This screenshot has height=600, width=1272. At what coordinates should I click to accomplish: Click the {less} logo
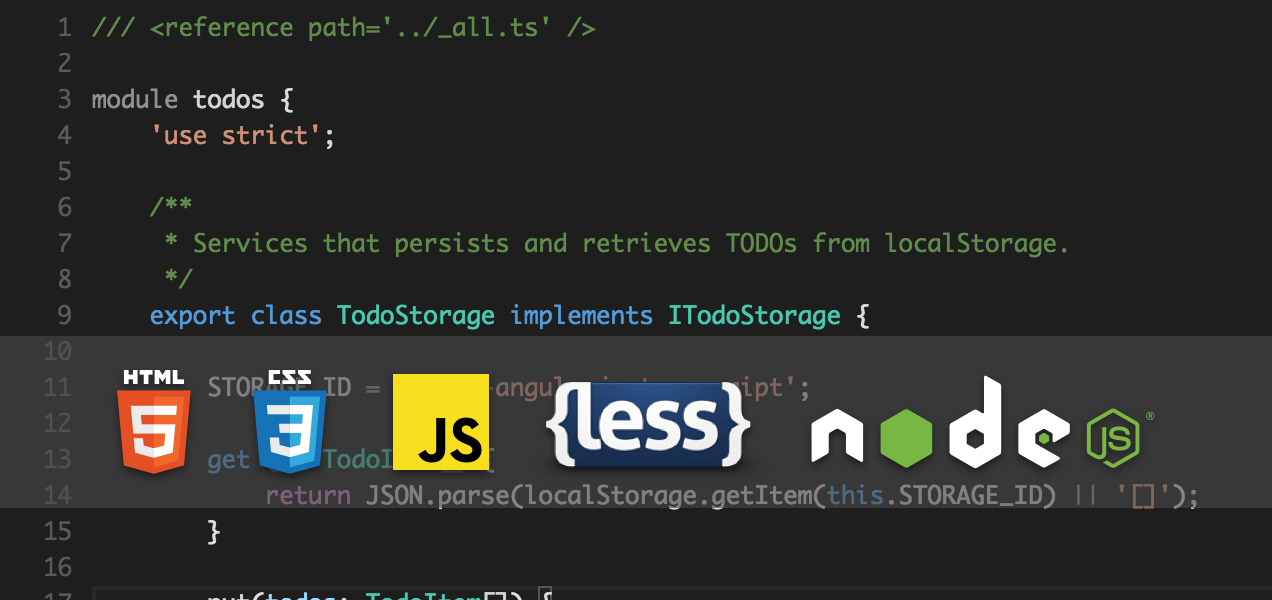[648, 423]
